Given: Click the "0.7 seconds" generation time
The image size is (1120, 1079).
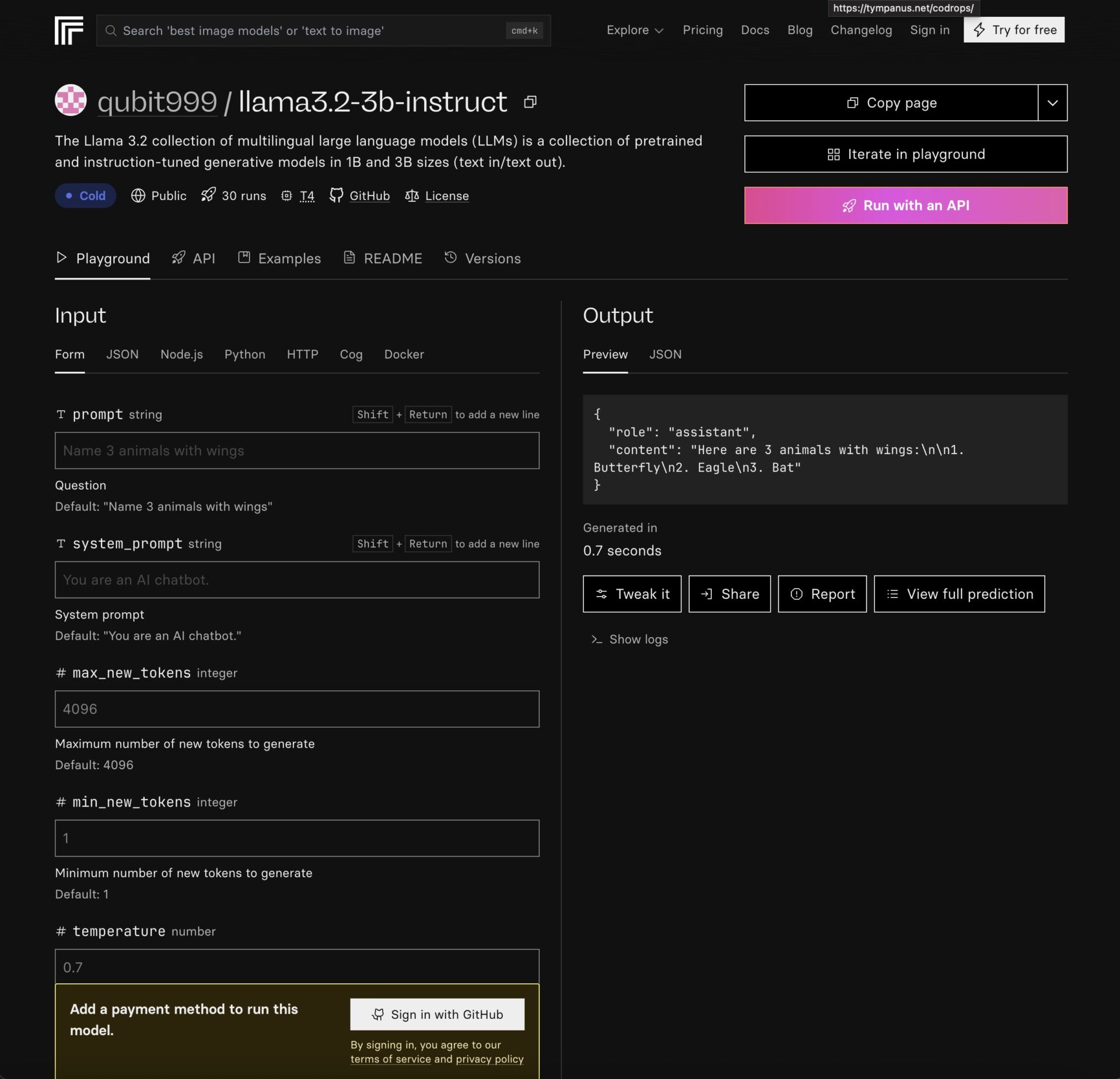Looking at the screenshot, I should pyautogui.click(x=622, y=550).
